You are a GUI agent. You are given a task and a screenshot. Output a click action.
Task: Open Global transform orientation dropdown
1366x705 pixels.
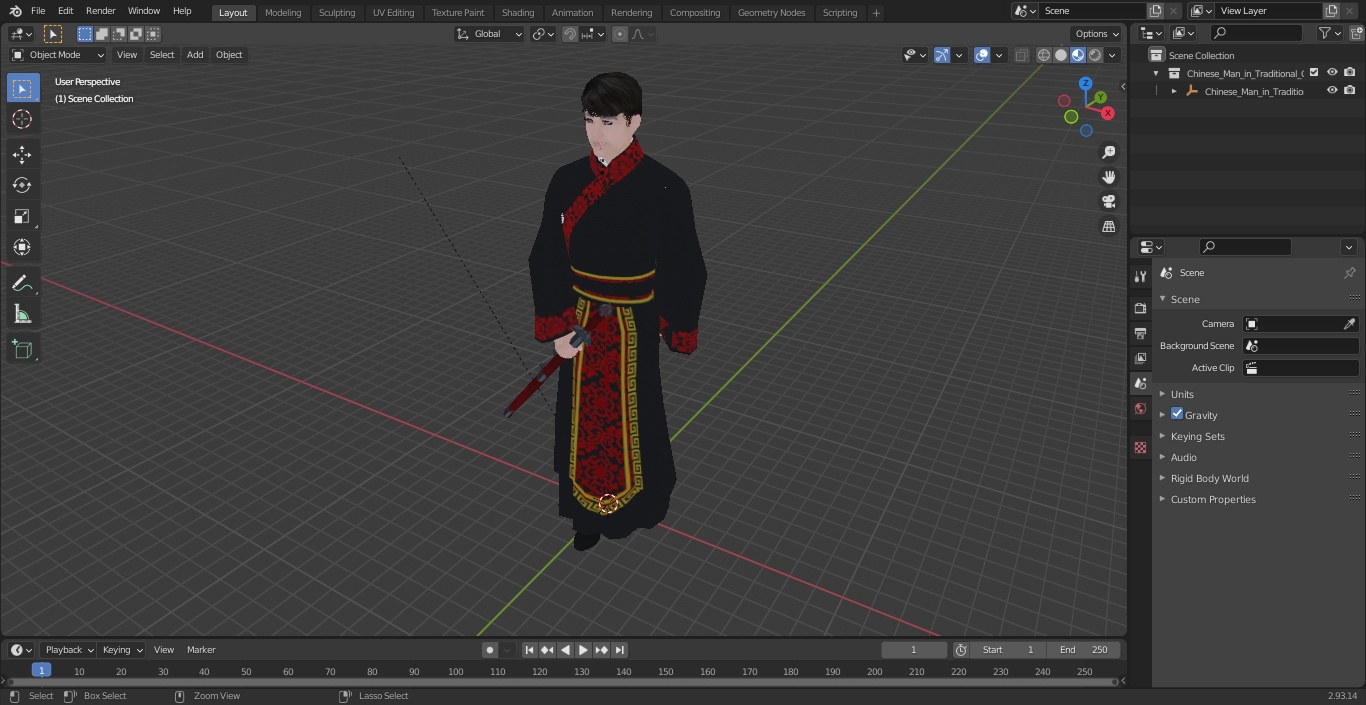click(490, 34)
